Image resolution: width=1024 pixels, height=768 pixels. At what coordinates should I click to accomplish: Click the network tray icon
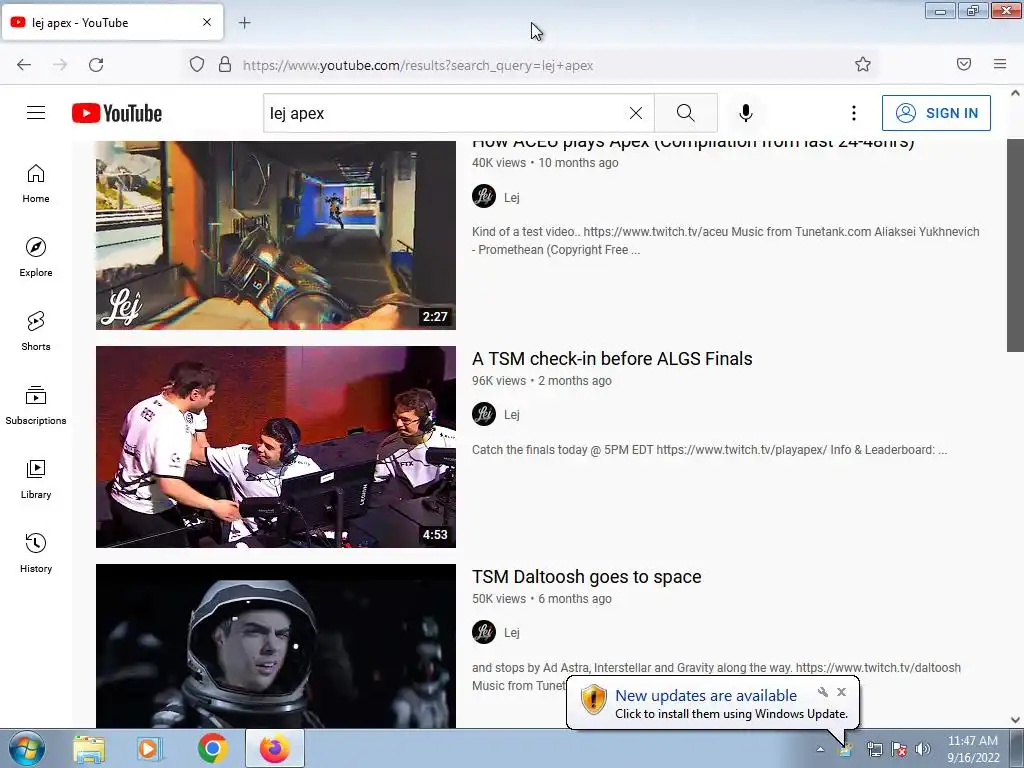coord(874,749)
